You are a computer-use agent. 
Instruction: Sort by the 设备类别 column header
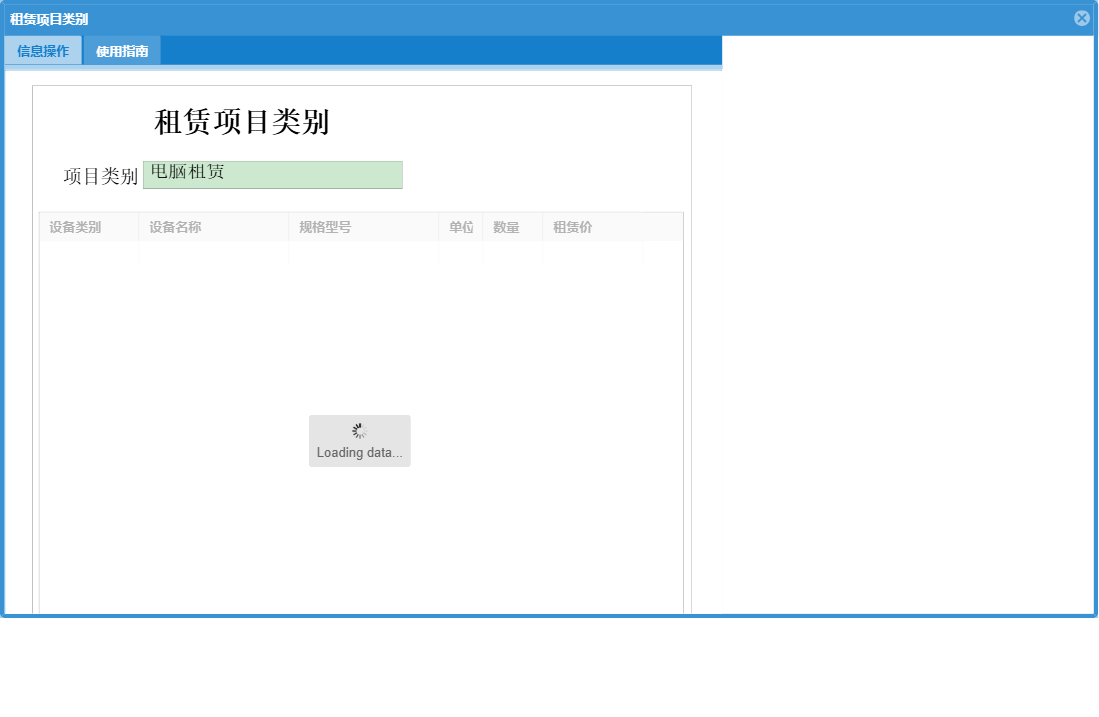(75, 227)
